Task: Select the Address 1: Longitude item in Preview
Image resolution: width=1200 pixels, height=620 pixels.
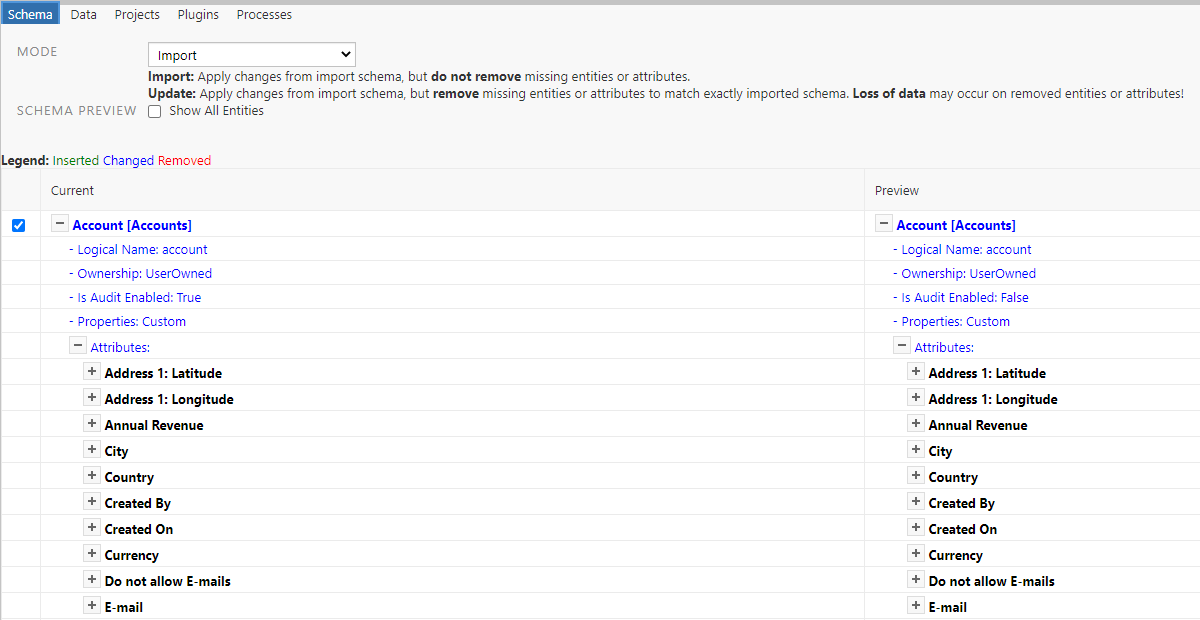Action: [992, 399]
